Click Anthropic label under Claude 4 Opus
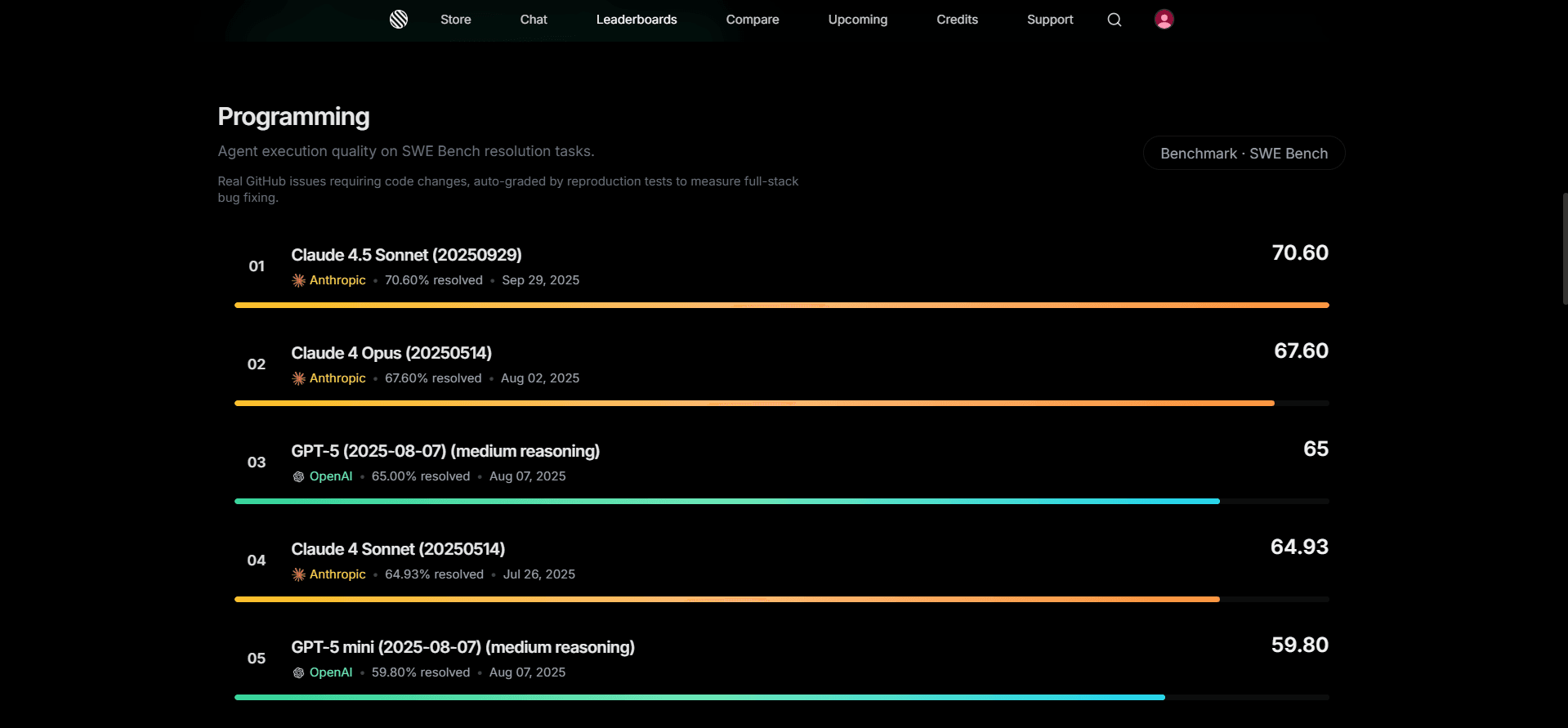1568x728 pixels. coord(337,378)
